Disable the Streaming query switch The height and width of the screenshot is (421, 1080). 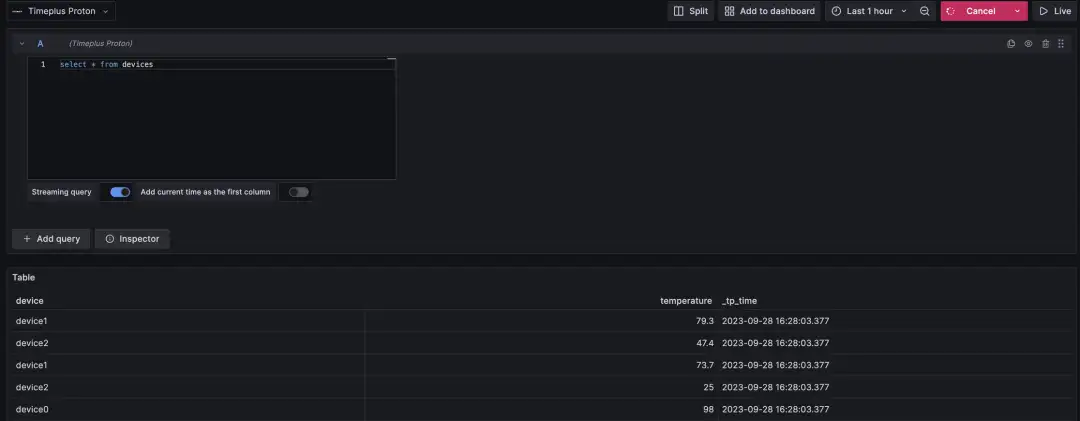[120, 192]
